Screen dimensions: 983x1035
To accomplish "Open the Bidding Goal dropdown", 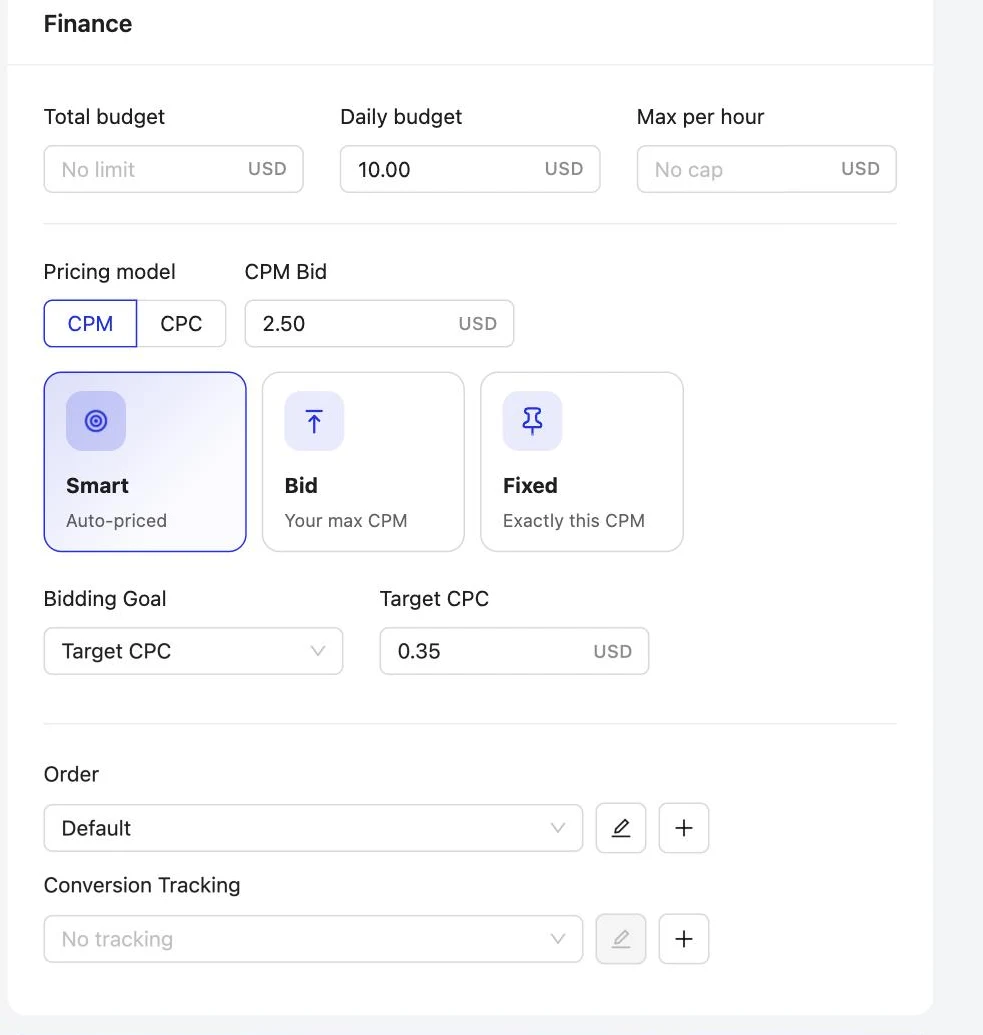I will (193, 651).
